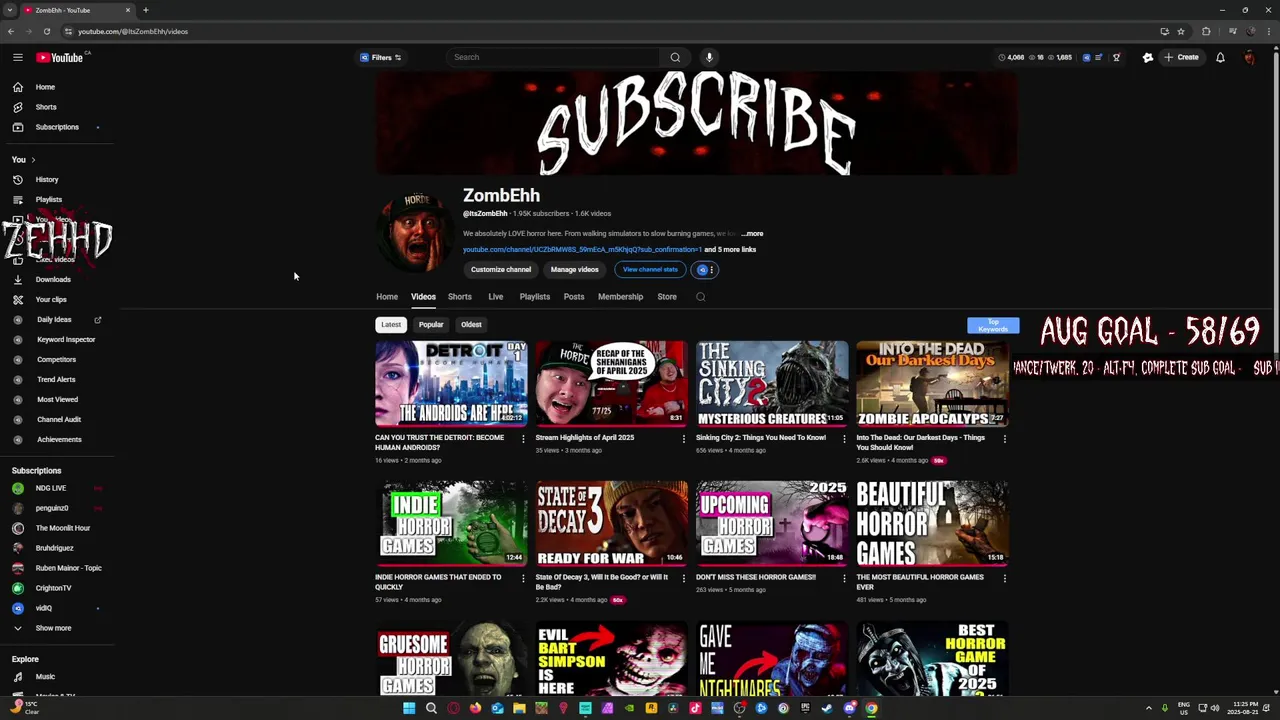Open vidIQ Achievements
This screenshot has height=720, width=1280.
[x=59, y=439]
